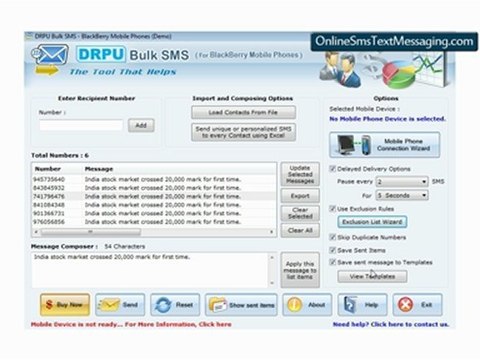Viewport: 480px width, 360px height.
Task: Select the row with number 976056856
Action: pos(154,222)
